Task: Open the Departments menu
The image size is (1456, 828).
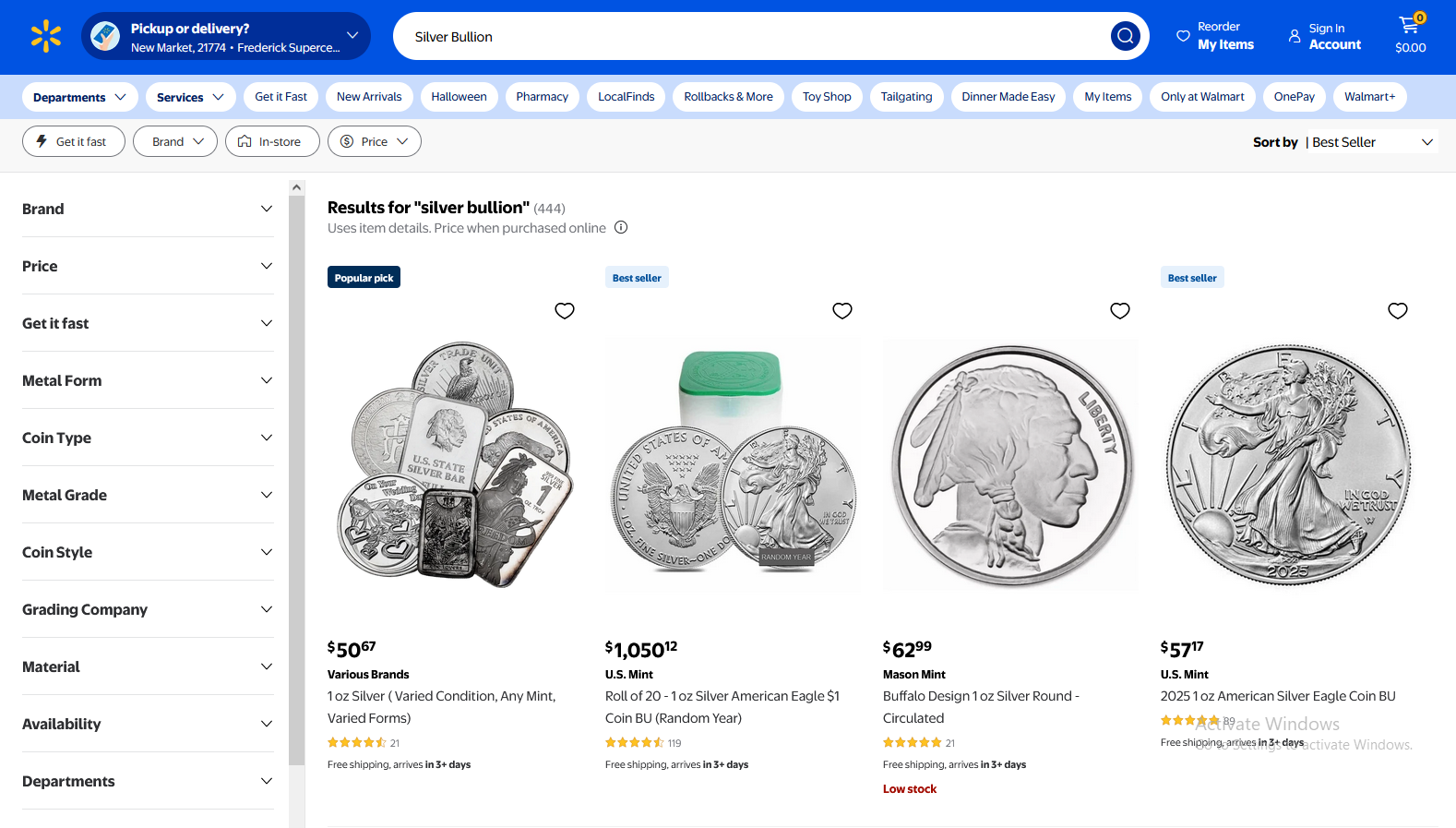Action: [79, 96]
